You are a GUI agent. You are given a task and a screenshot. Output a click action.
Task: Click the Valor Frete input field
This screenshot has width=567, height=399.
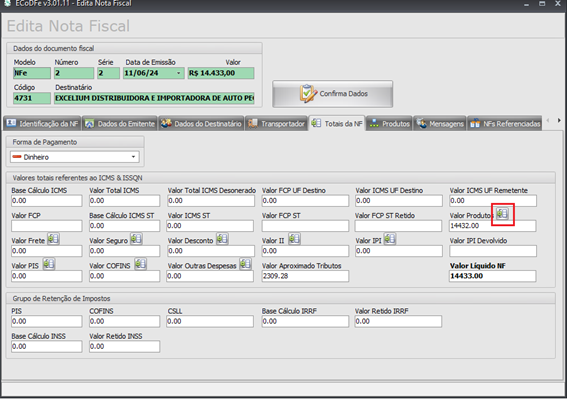(47, 251)
